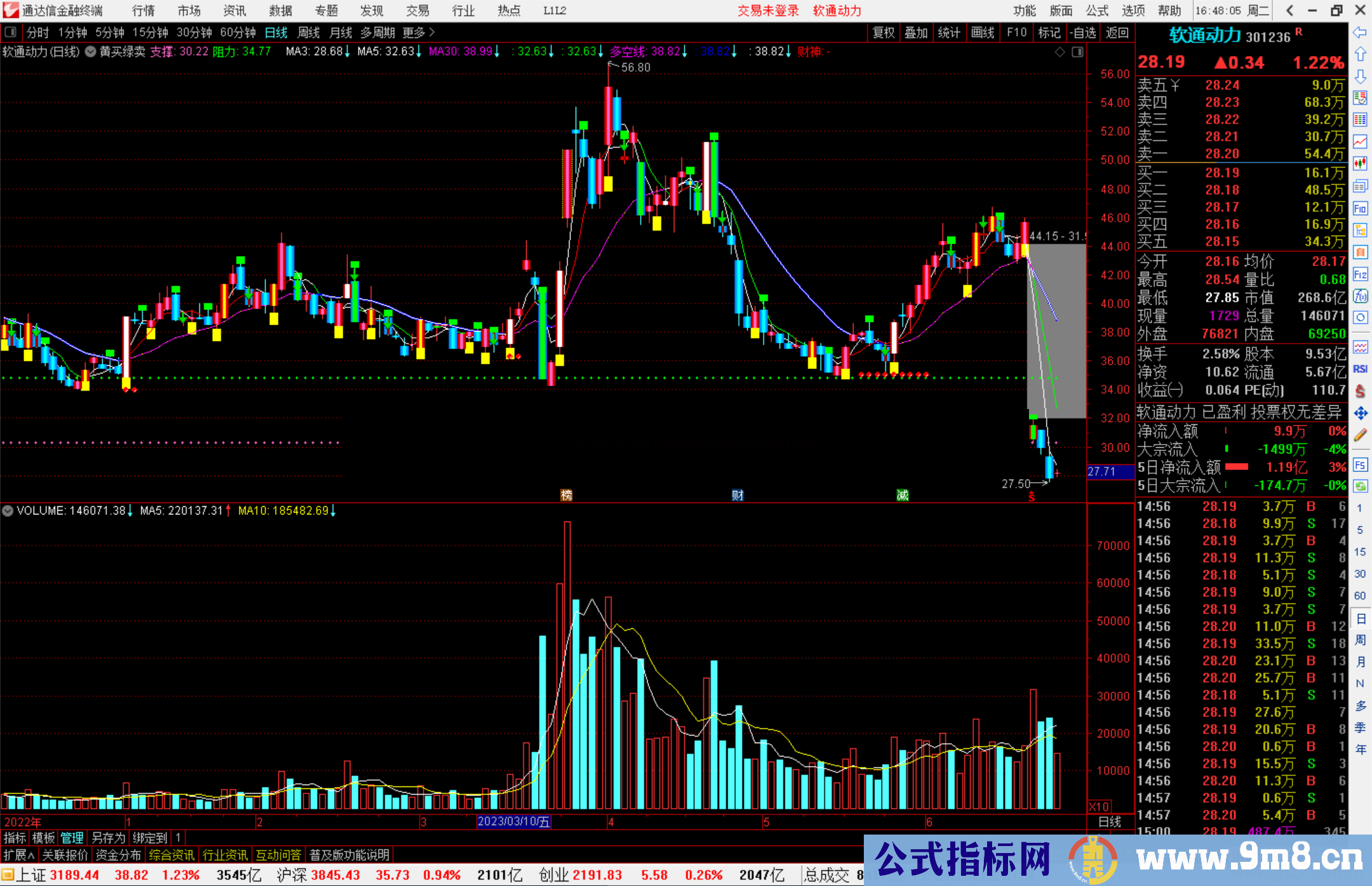The image size is (1372, 886).
Task: Toggle the diamond icon above the chart
Action: [x=1059, y=52]
